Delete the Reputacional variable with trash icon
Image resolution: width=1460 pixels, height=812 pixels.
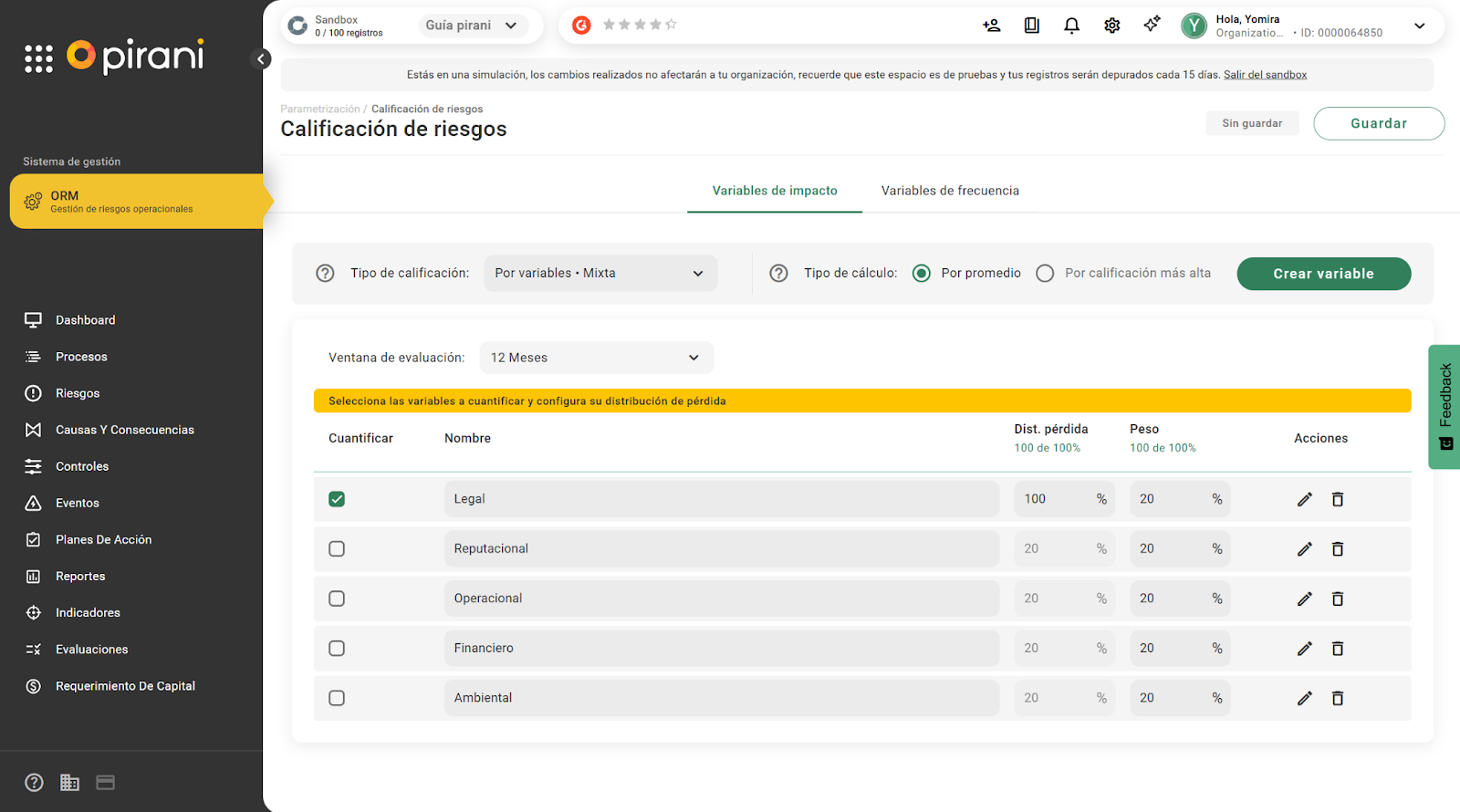[1337, 549]
